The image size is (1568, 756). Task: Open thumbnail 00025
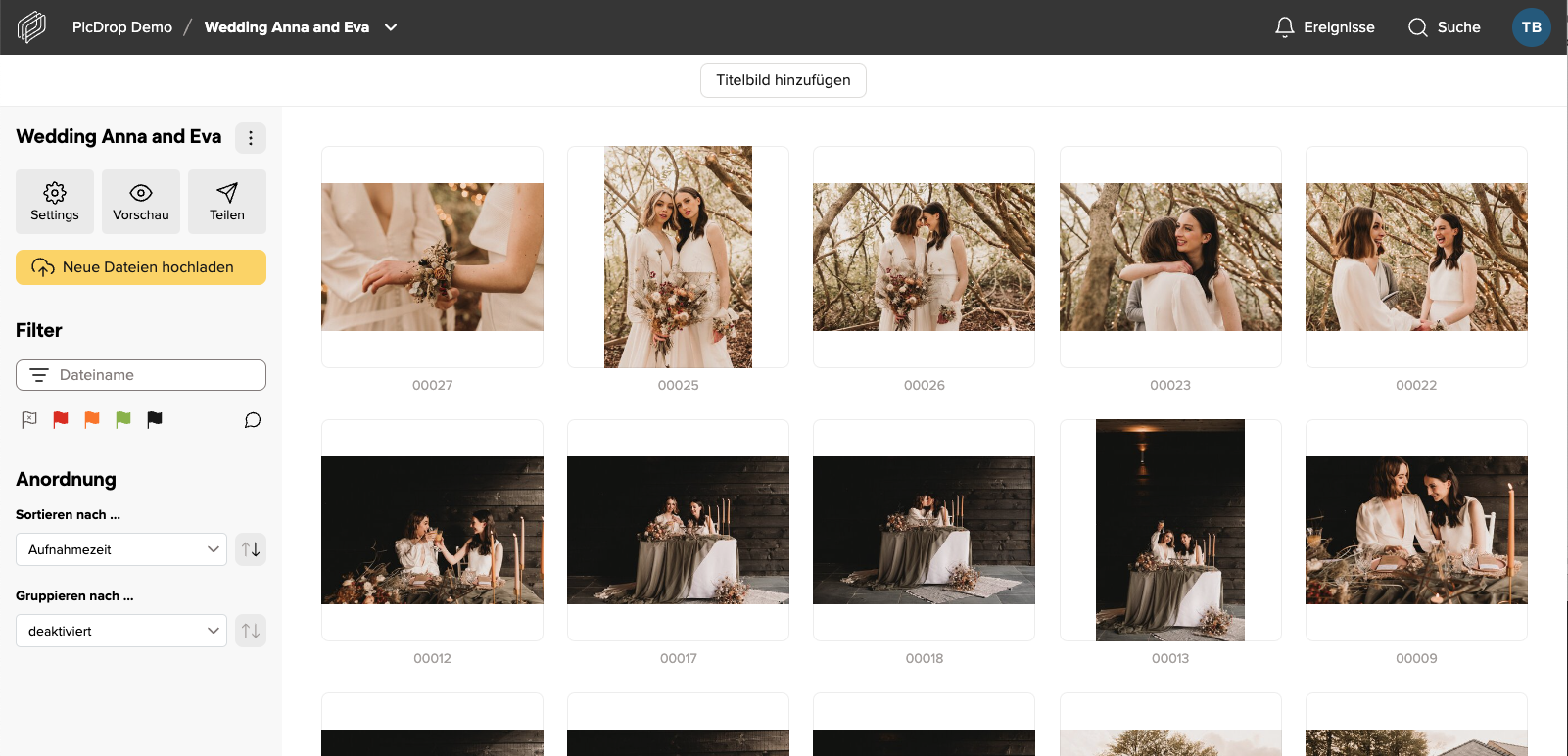tap(678, 257)
